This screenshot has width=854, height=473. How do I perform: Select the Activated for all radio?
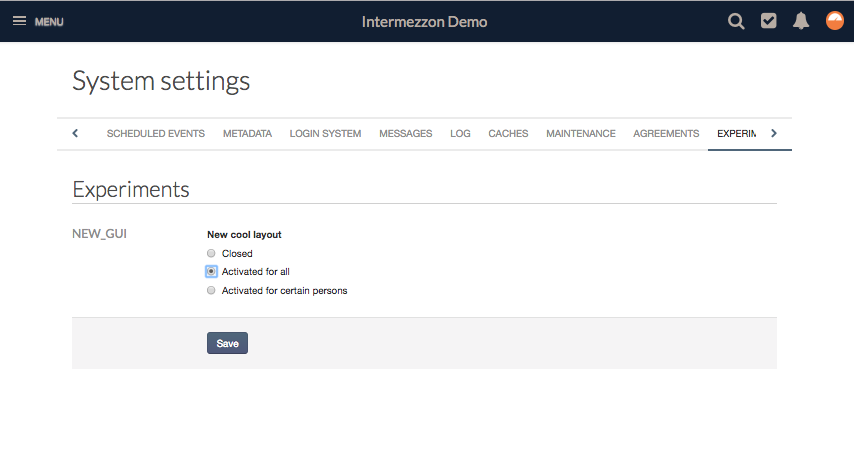tap(211, 271)
